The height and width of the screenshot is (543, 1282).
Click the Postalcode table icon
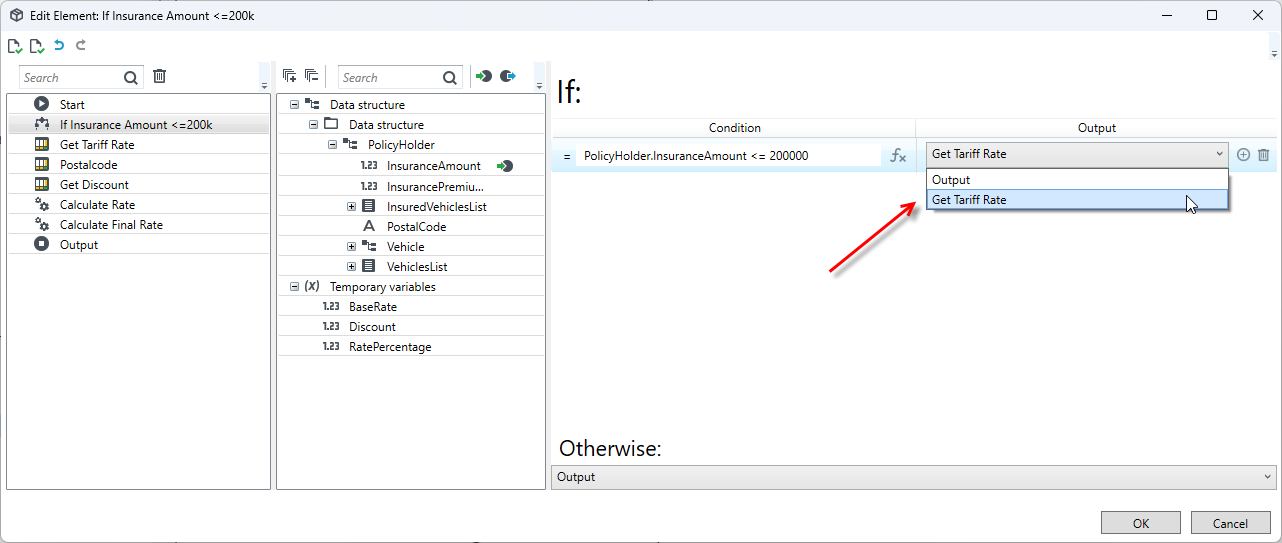coord(41,164)
